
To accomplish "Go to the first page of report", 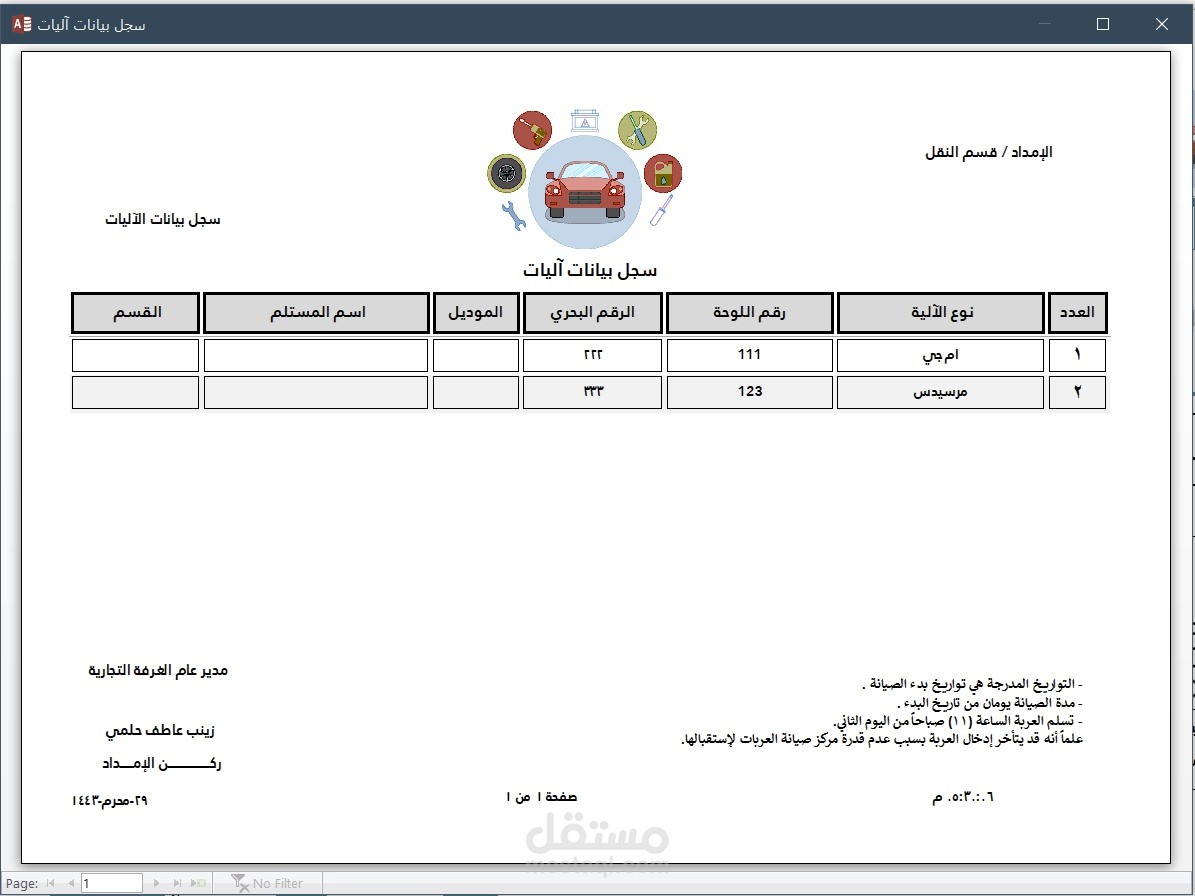I will (x=50, y=883).
